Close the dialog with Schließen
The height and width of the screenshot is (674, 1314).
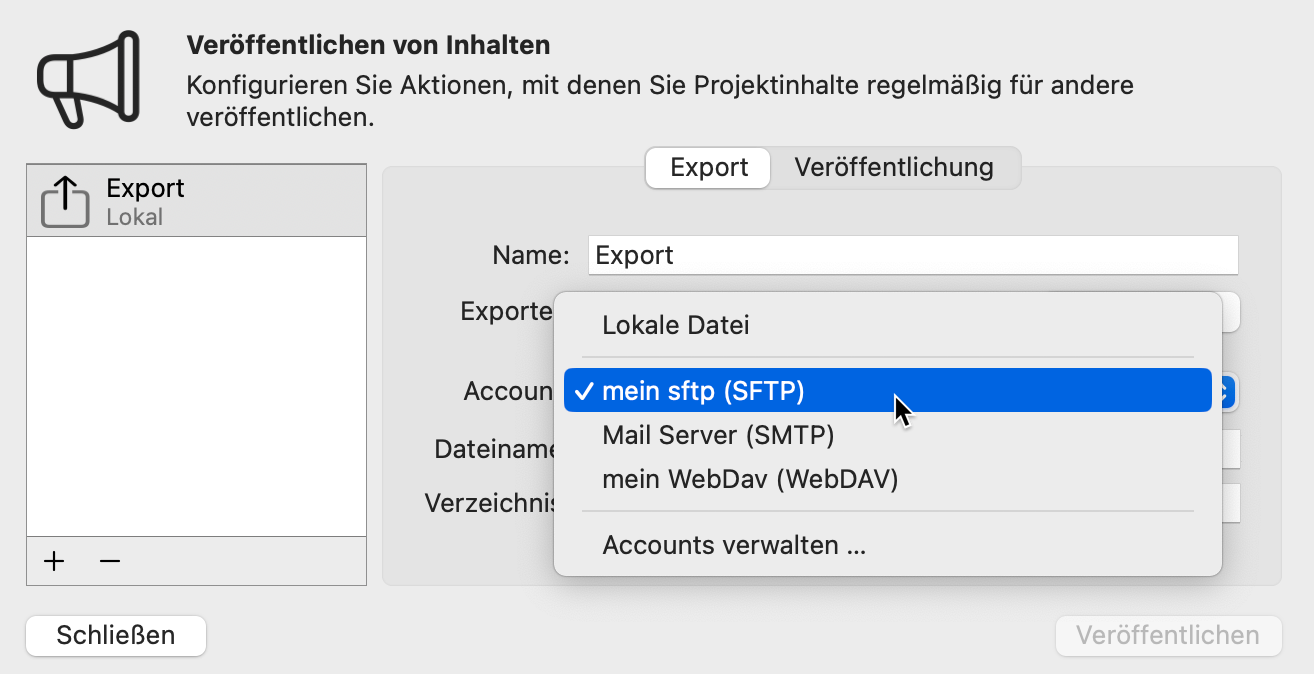point(115,635)
